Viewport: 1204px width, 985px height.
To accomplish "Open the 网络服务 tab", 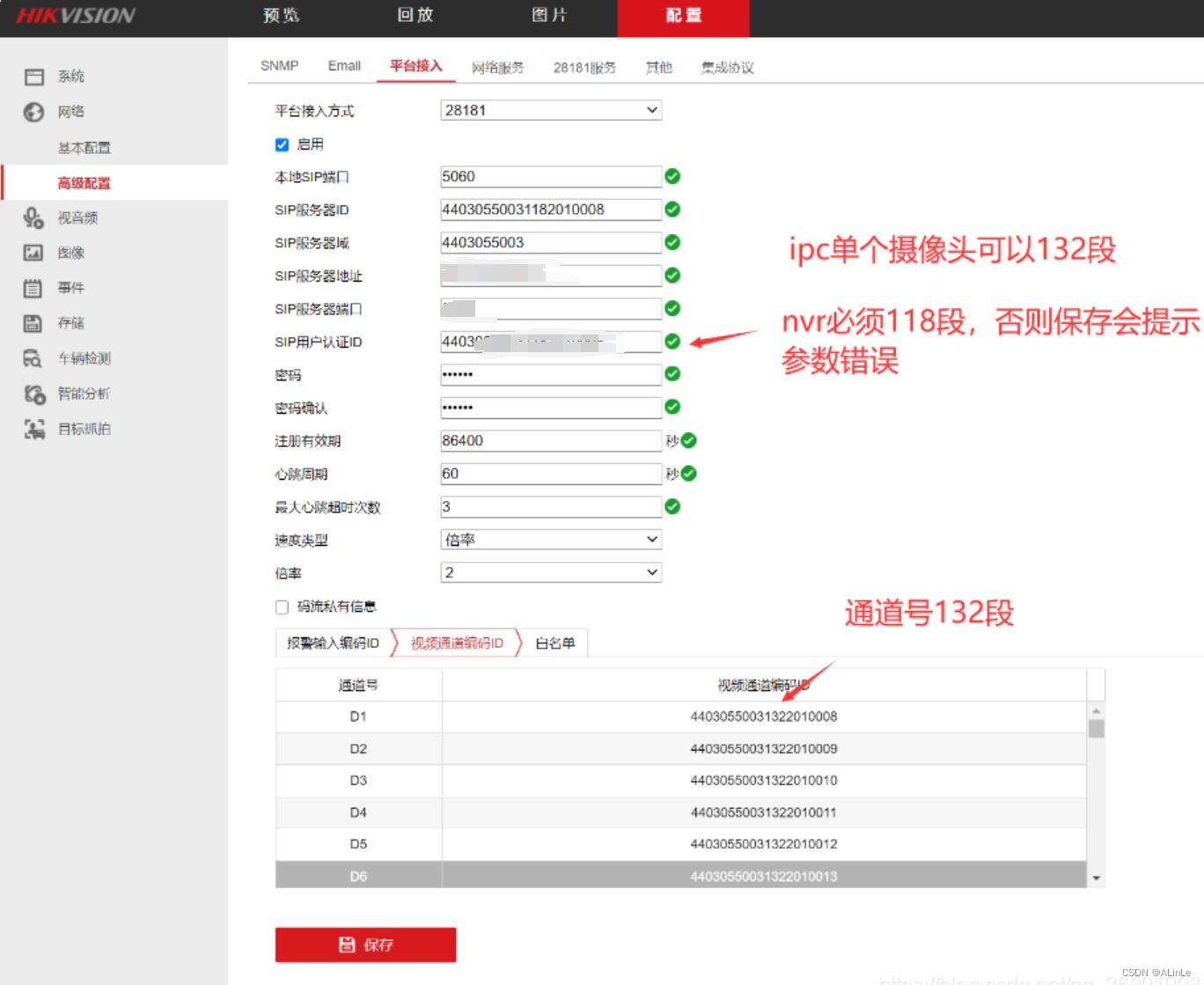I will pos(497,67).
